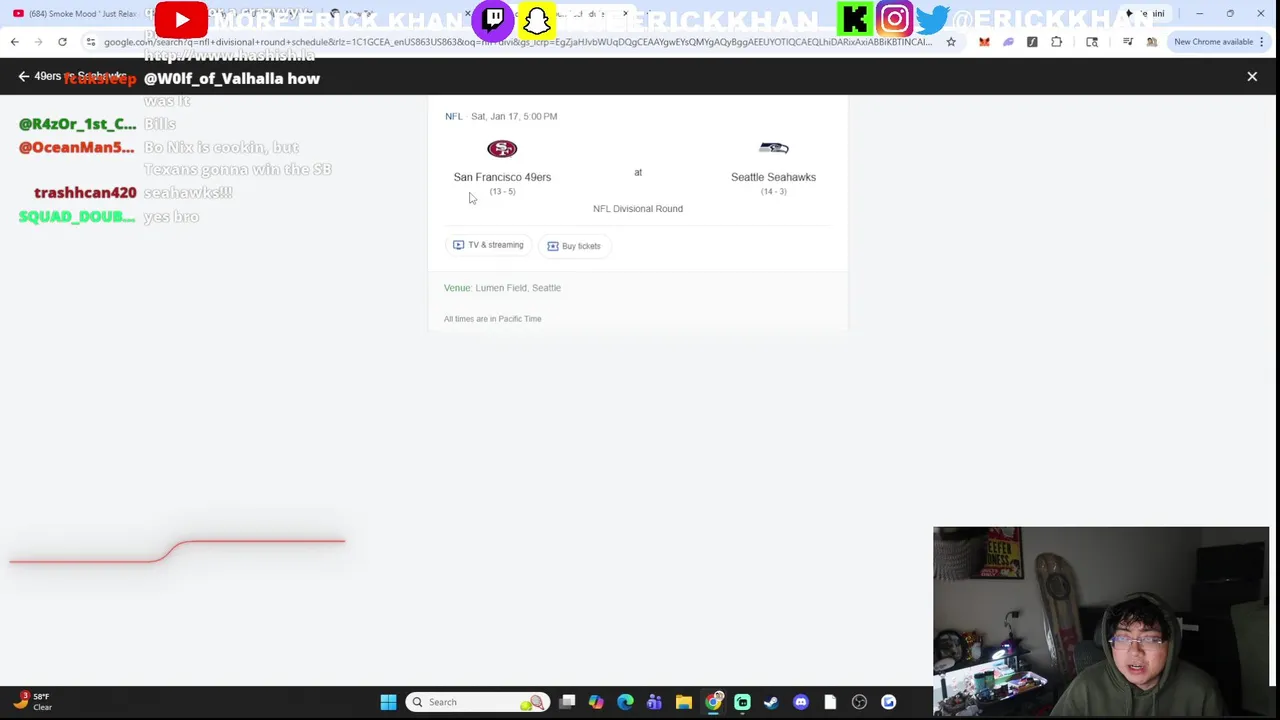1280x720 pixels.
Task: Click the back arrow beside 49ers vs Seahawks
Action: 24,76
